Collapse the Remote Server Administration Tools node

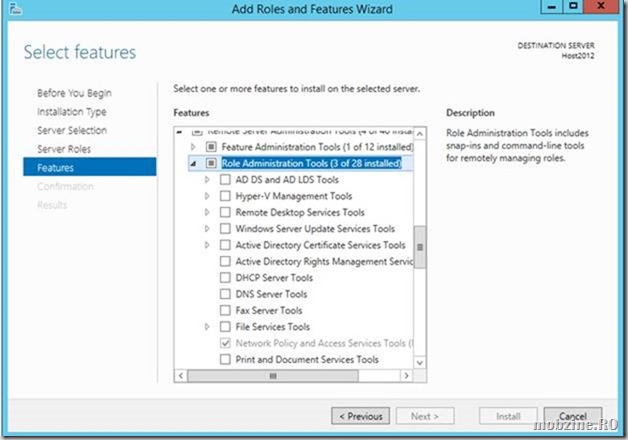tap(180, 132)
